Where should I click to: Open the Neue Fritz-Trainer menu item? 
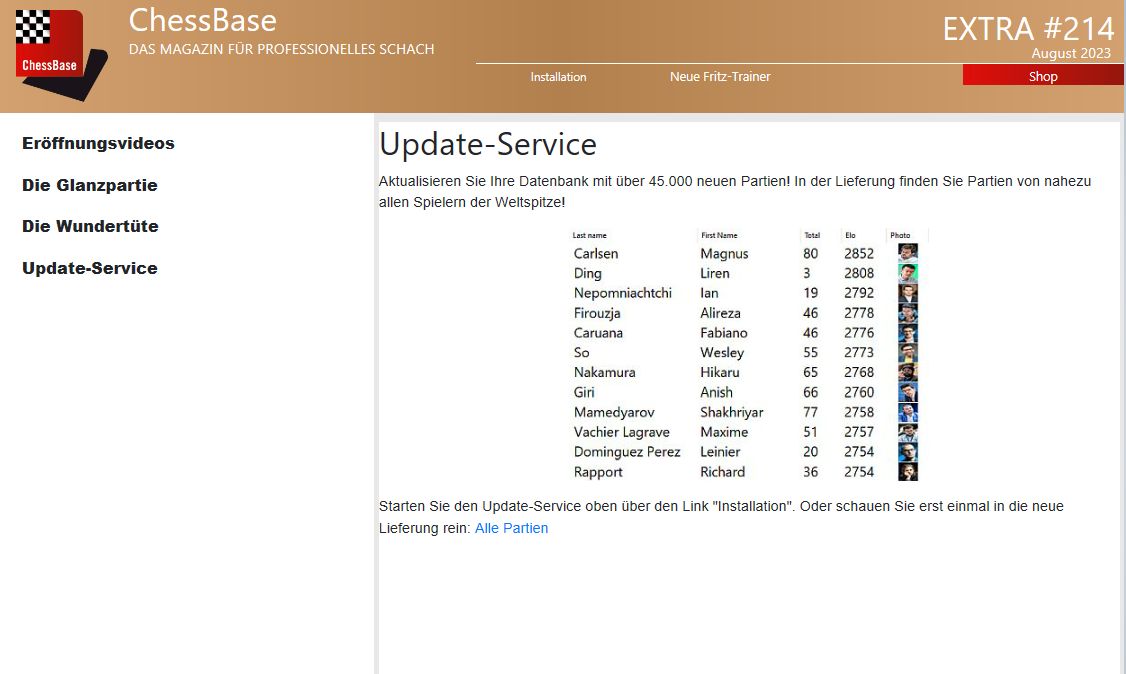coord(720,77)
